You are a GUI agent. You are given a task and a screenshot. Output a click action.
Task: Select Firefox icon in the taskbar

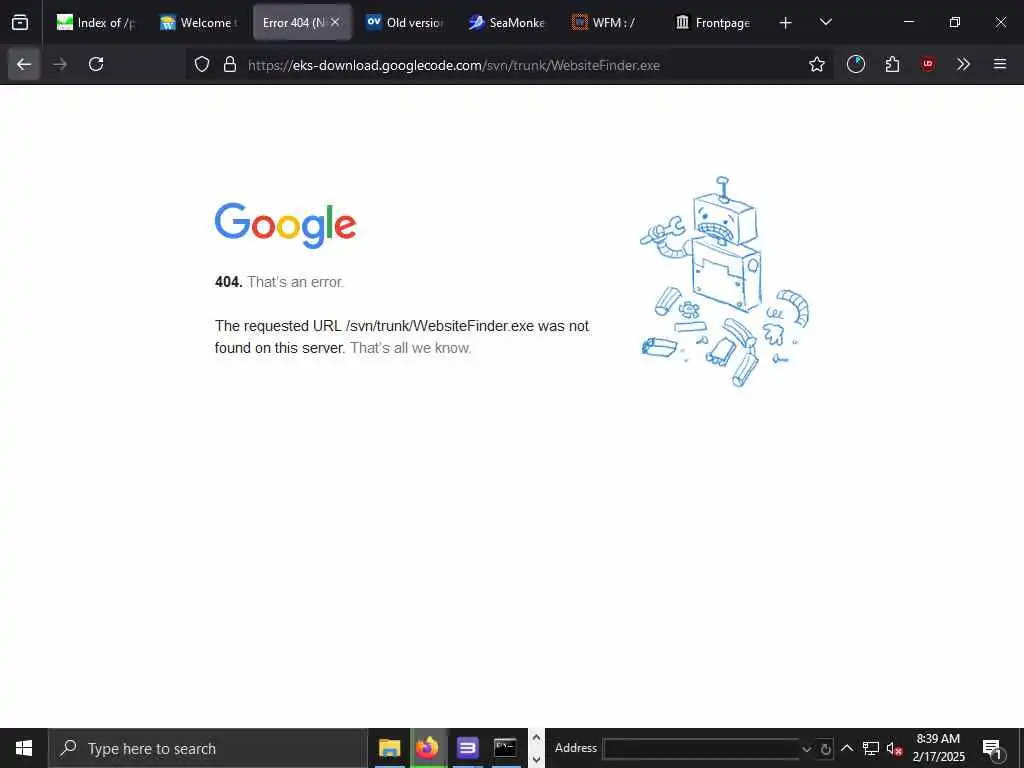pos(428,748)
